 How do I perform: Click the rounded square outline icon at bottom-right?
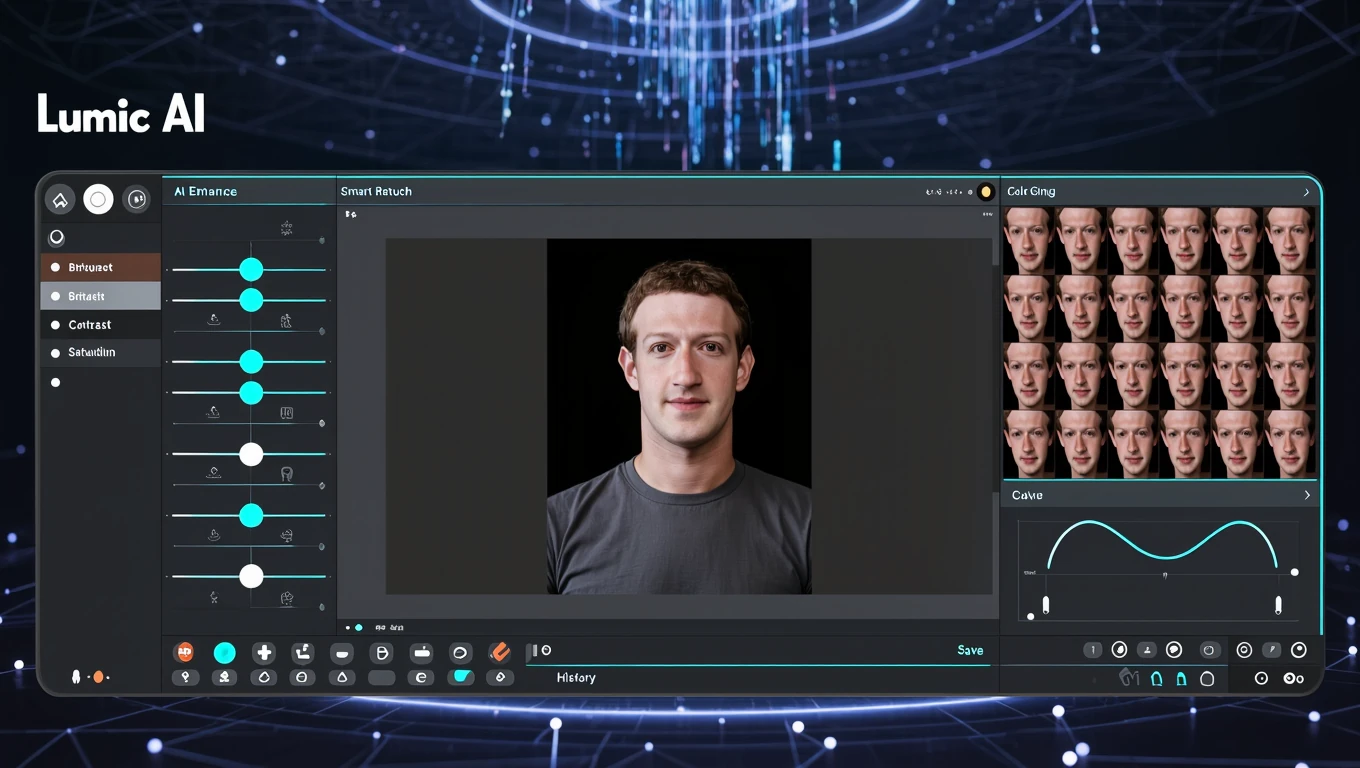pos(1207,679)
